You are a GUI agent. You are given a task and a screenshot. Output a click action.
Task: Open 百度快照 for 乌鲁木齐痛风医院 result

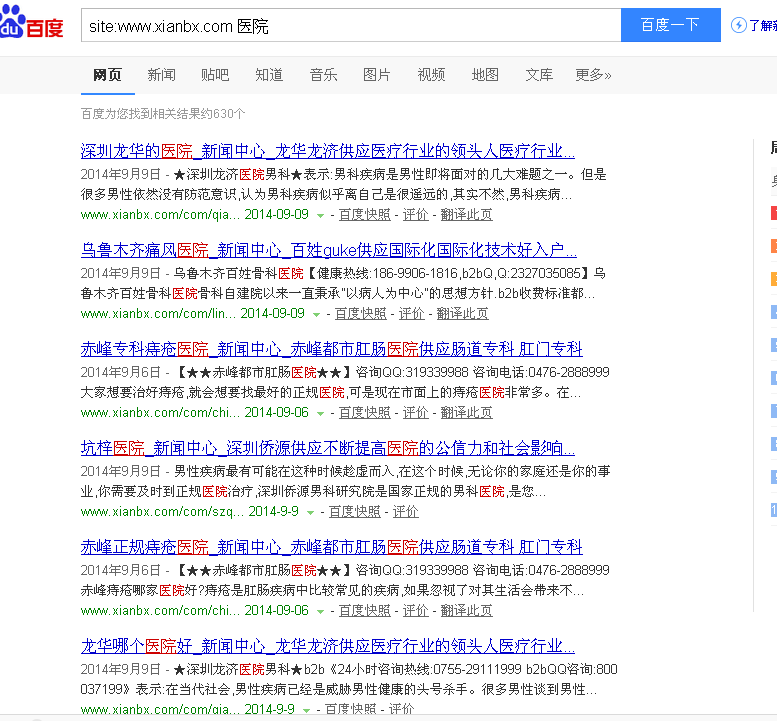(361, 314)
